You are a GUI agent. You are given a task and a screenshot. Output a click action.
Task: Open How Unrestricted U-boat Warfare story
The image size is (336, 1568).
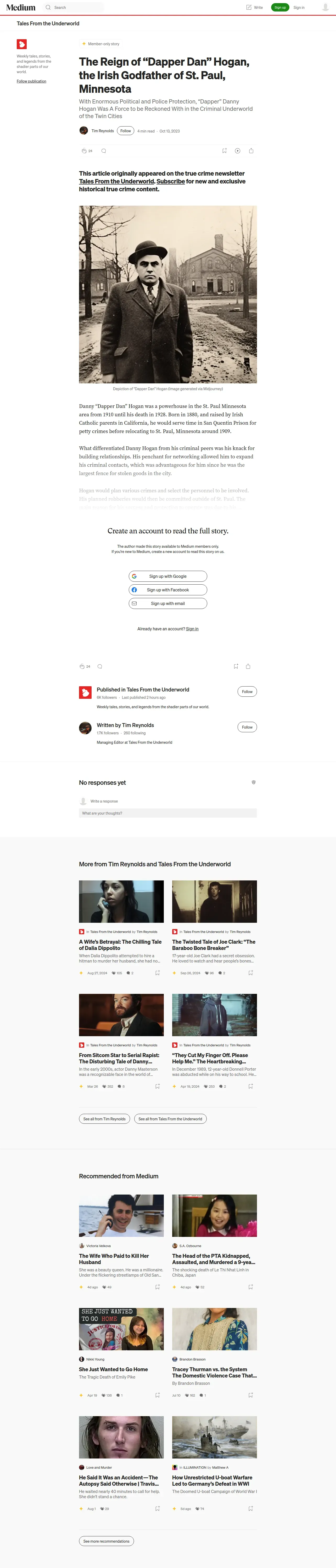pos(212,1480)
